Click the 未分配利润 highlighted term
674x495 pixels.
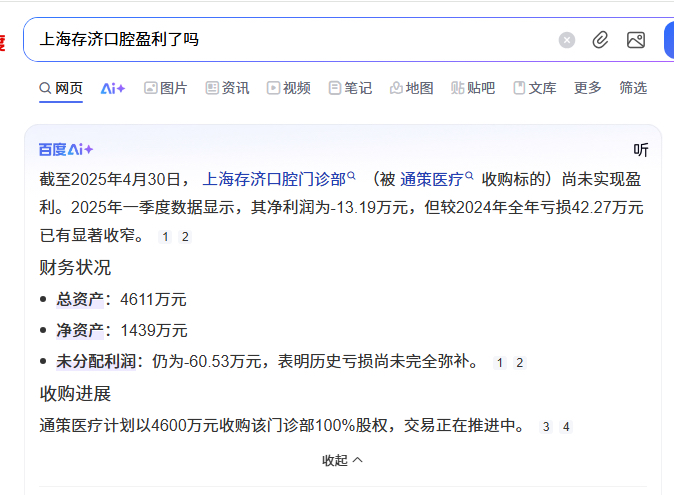(x=96, y=361)
